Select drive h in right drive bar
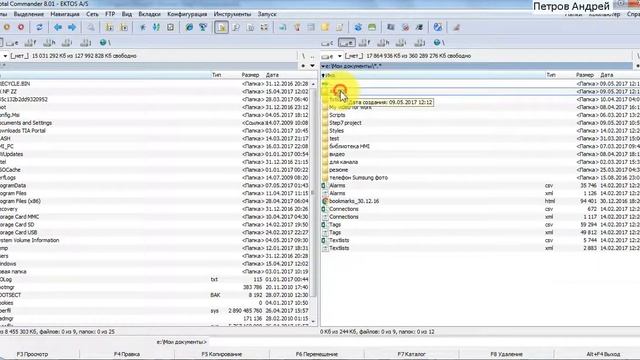Screen dimensions: 640x360 click(x=383, y=42)
